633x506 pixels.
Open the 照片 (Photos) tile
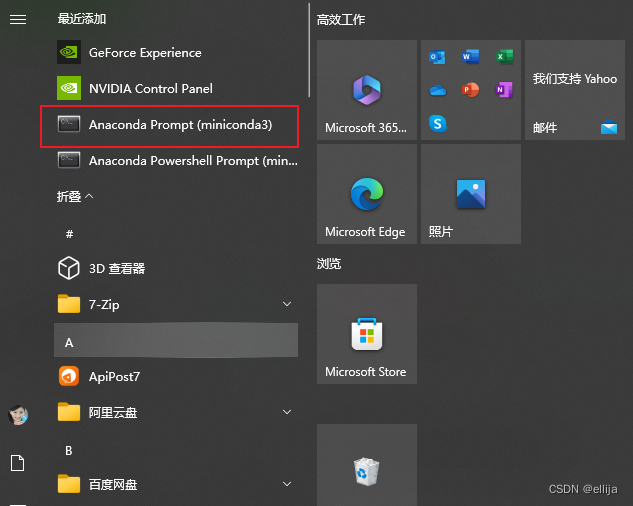470,194
